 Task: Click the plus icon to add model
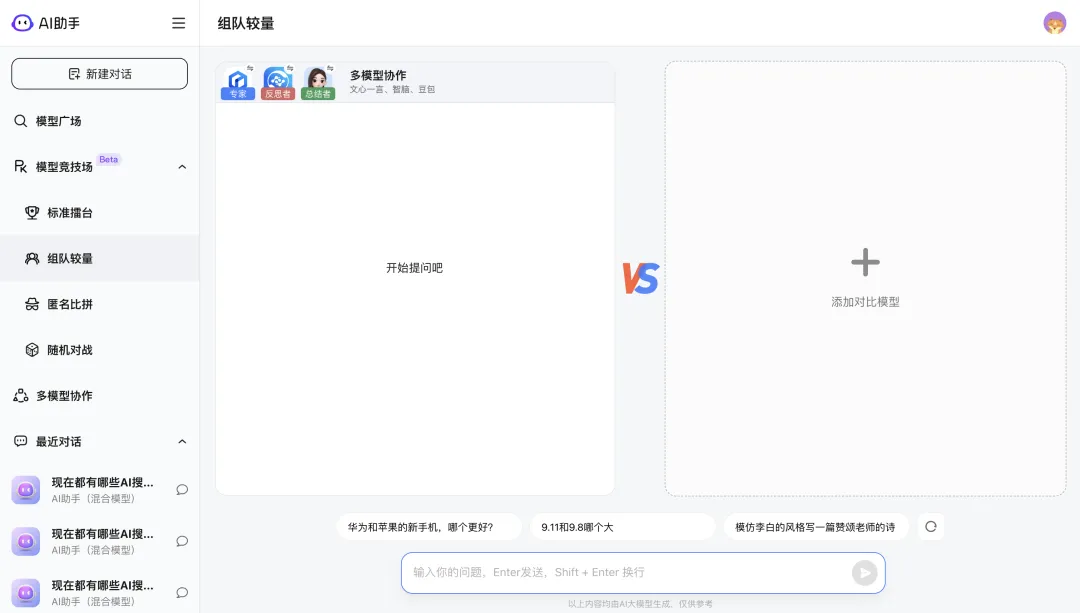tap(865, 262)
